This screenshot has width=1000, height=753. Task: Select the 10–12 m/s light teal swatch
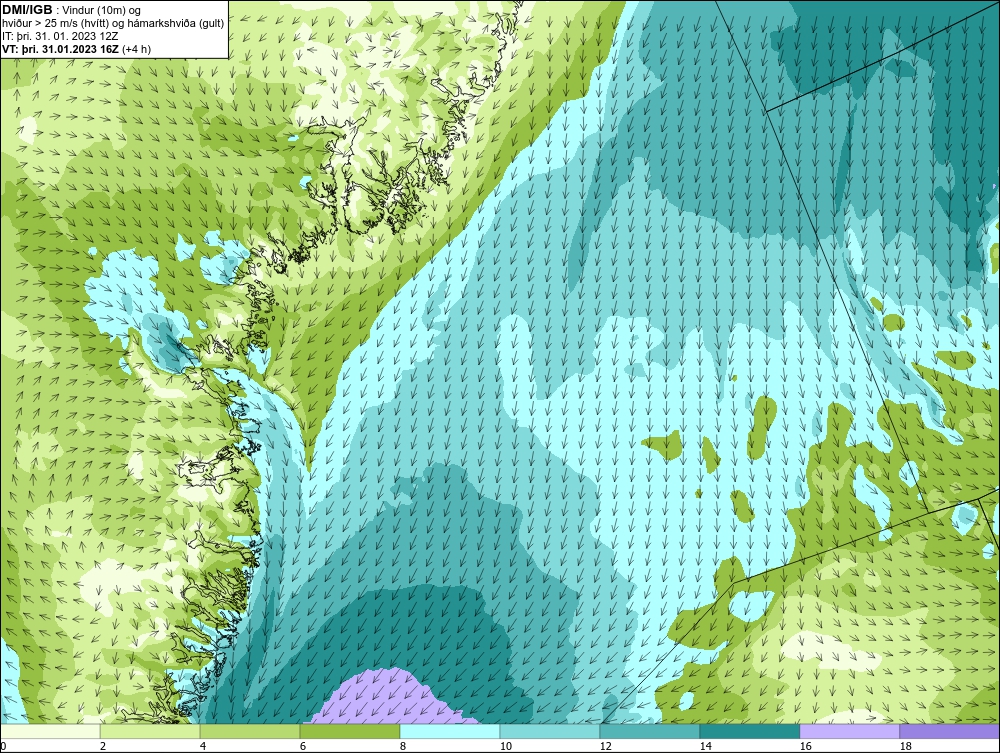tap(550, 731)
